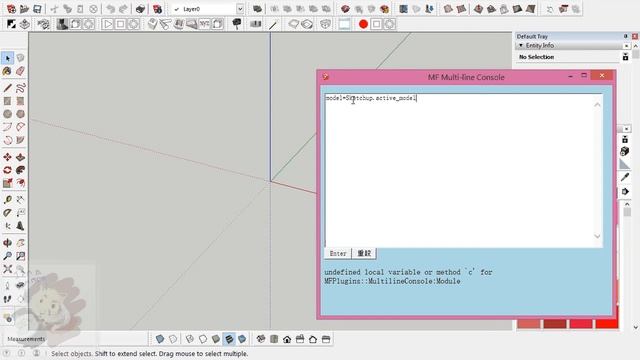Click the line tool icon in top toolbar
The height and width of the screenshot is (360, 640).
(273, 24)
